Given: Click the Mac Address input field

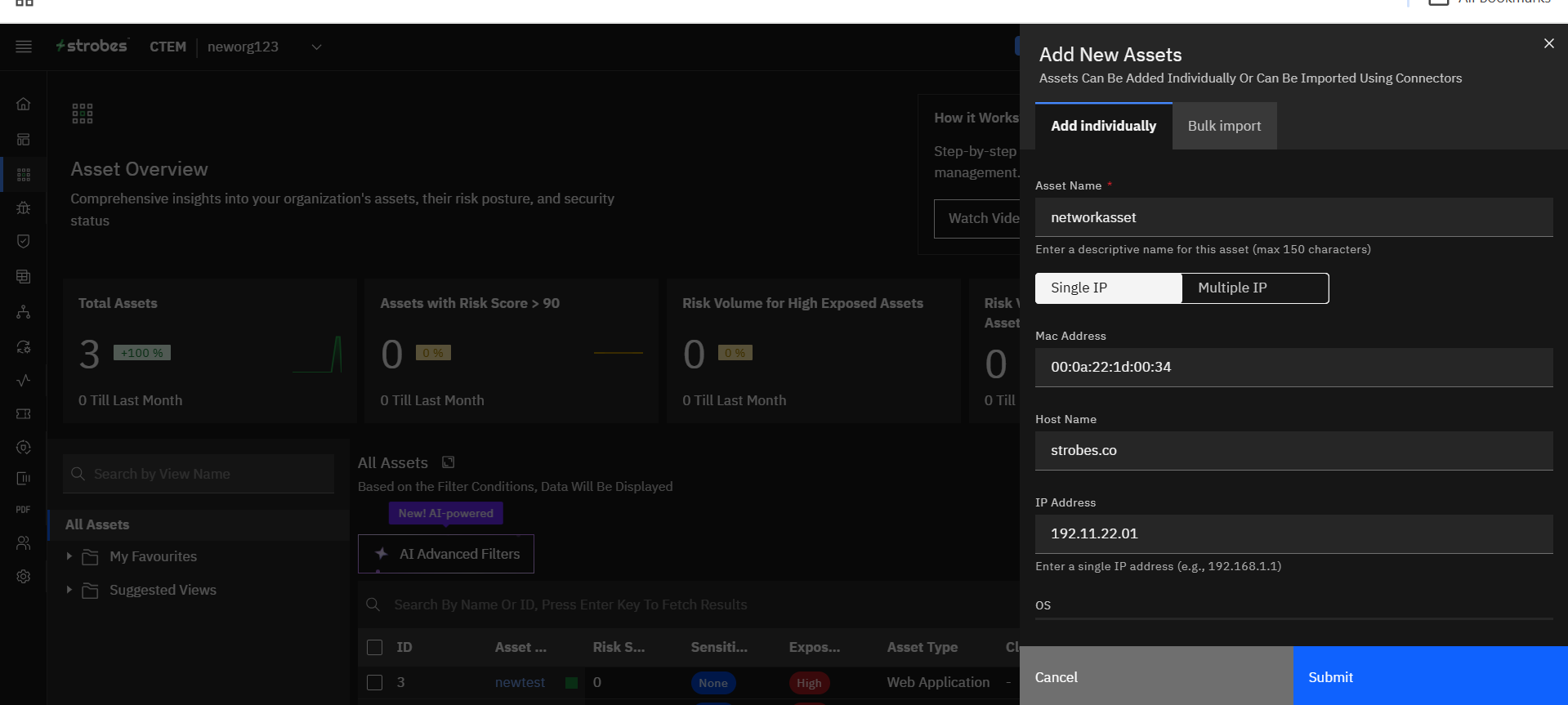Looking at the screenshot, I should click(1293, 368).
